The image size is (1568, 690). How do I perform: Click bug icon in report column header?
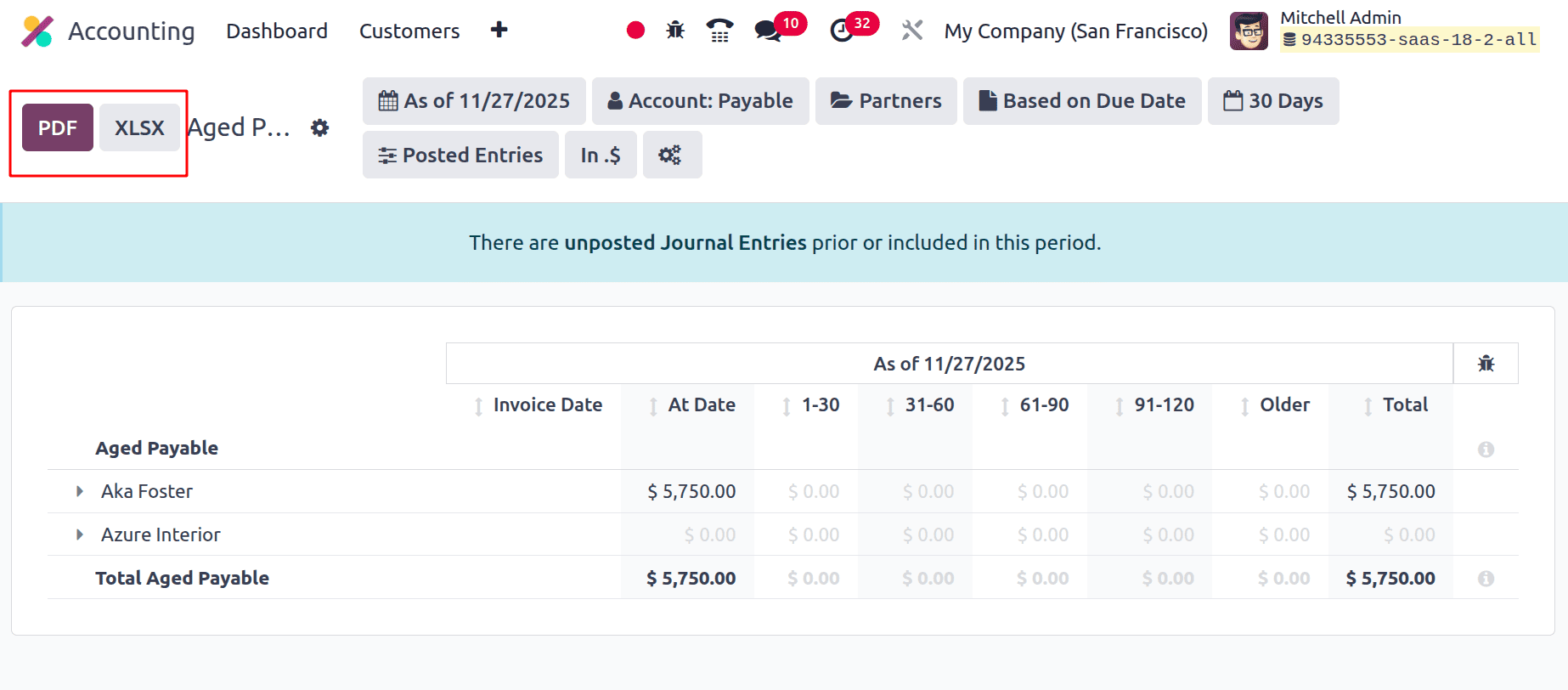point(1486,364)
